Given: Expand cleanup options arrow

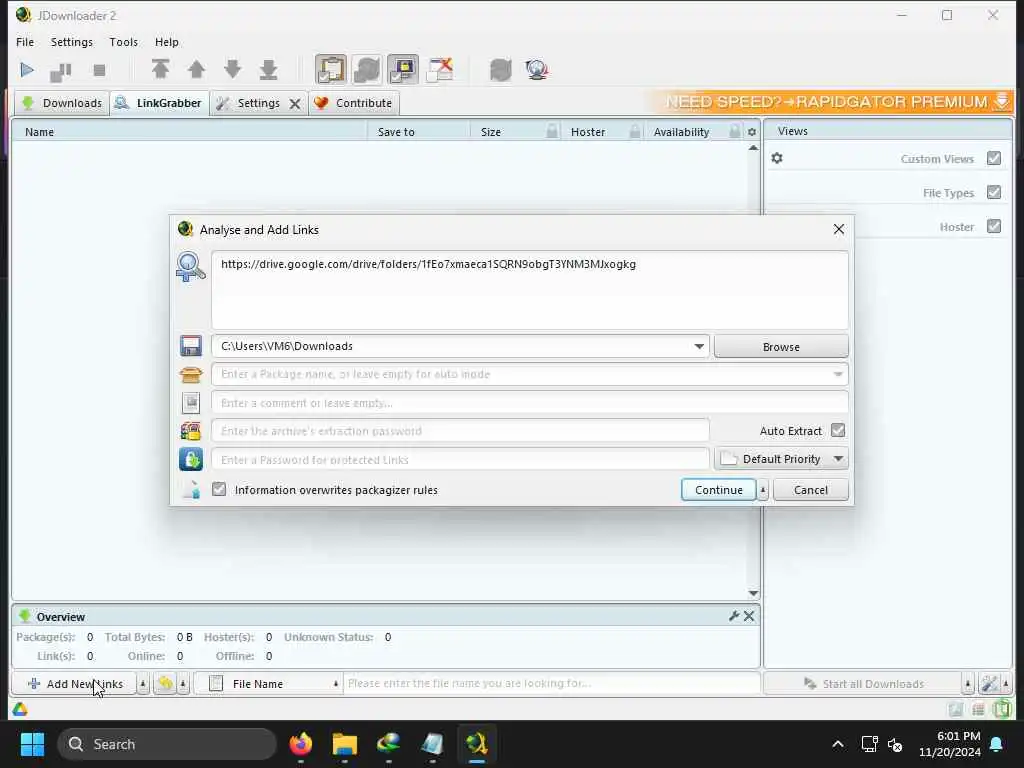Looking at the screenshot, I should pyautogui.click(x=184, y=684).
